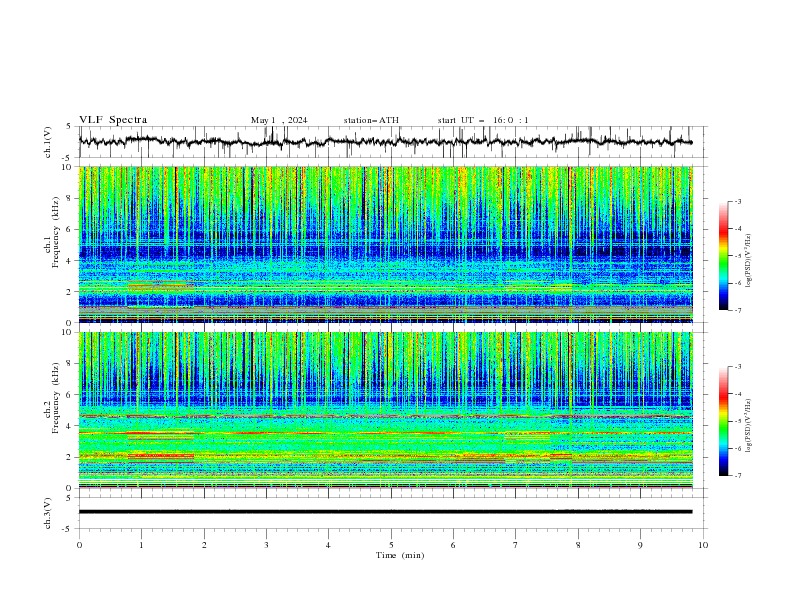Click the ch.1 "Frequency (kHz)" axis label
This screenshot has width=792, height=612.
click(56, 232)
